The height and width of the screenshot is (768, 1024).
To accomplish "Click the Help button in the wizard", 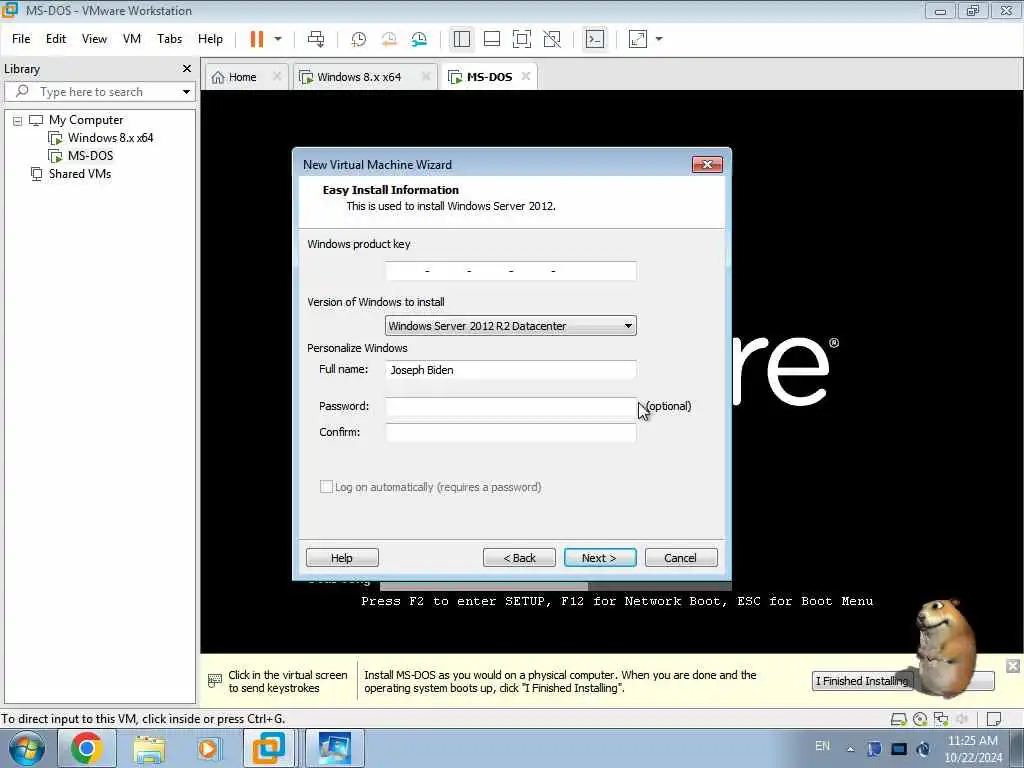I will (342, 558).
